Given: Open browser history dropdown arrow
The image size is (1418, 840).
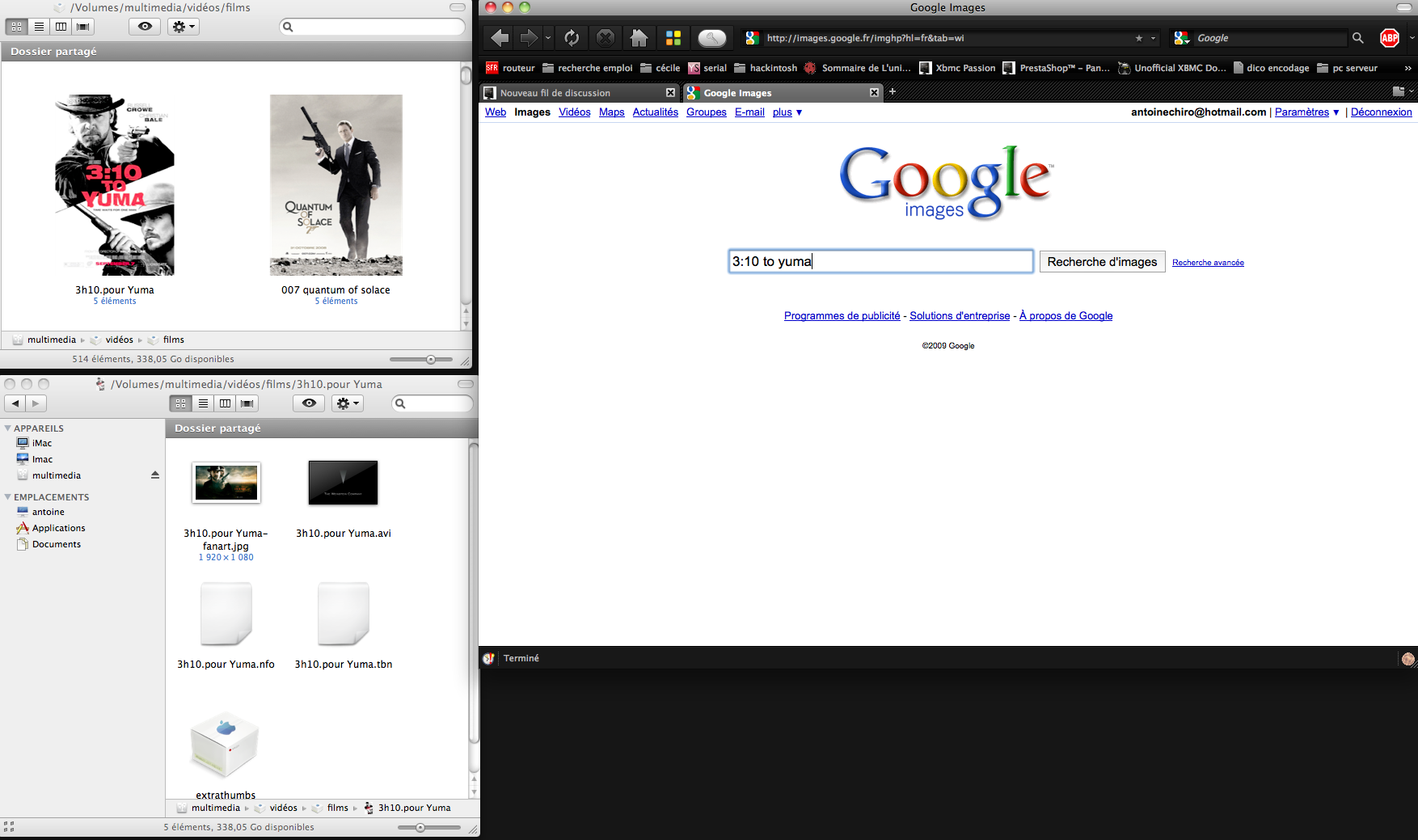Looking at the screenshot, I should 548,38.
